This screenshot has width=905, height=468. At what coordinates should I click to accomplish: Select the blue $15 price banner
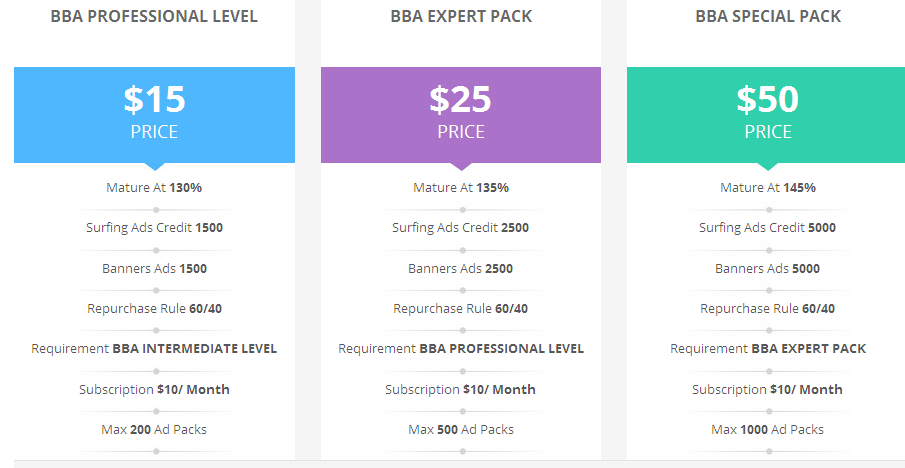tap(154, 113)
